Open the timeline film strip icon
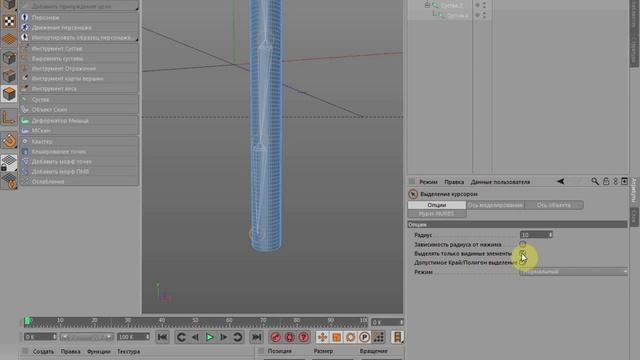 (x=397, y=337)
